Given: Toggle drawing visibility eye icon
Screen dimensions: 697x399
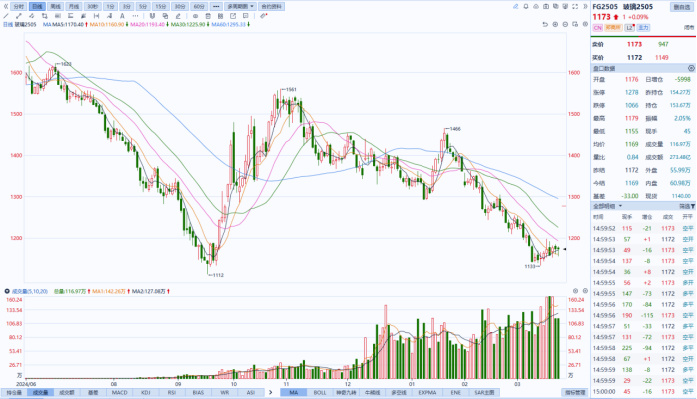Looking at the screenshot, I should tap(195, 16).
